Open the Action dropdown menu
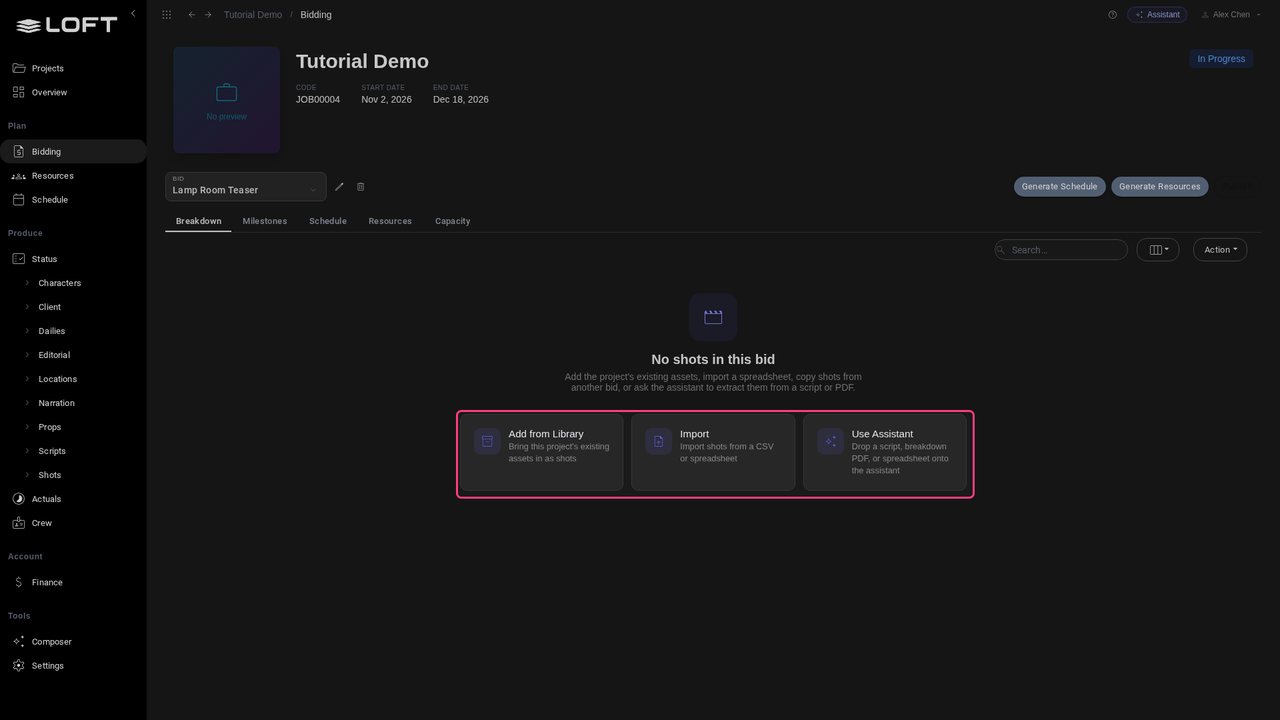 click(1220, 250)
